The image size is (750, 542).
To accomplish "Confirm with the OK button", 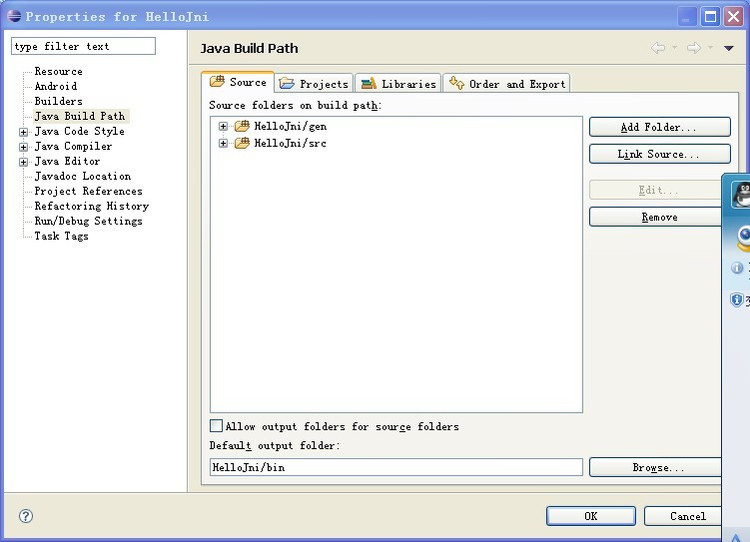I will point(591,516).
